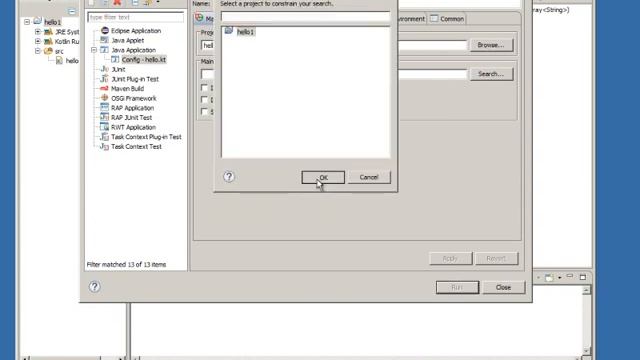Click the Revert button
The image size is (640, 360).
[x=497, y=258]
